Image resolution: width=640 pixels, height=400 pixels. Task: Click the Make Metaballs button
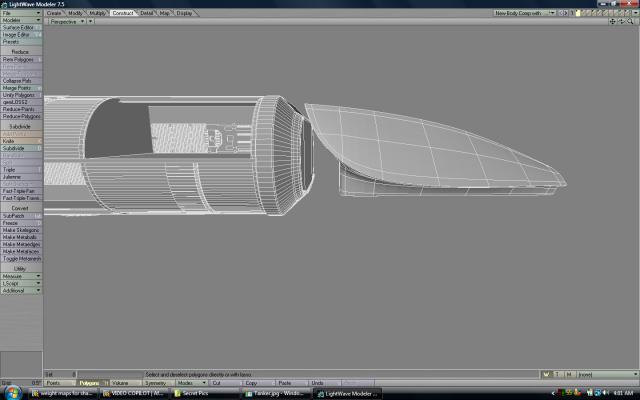[21, 236]
